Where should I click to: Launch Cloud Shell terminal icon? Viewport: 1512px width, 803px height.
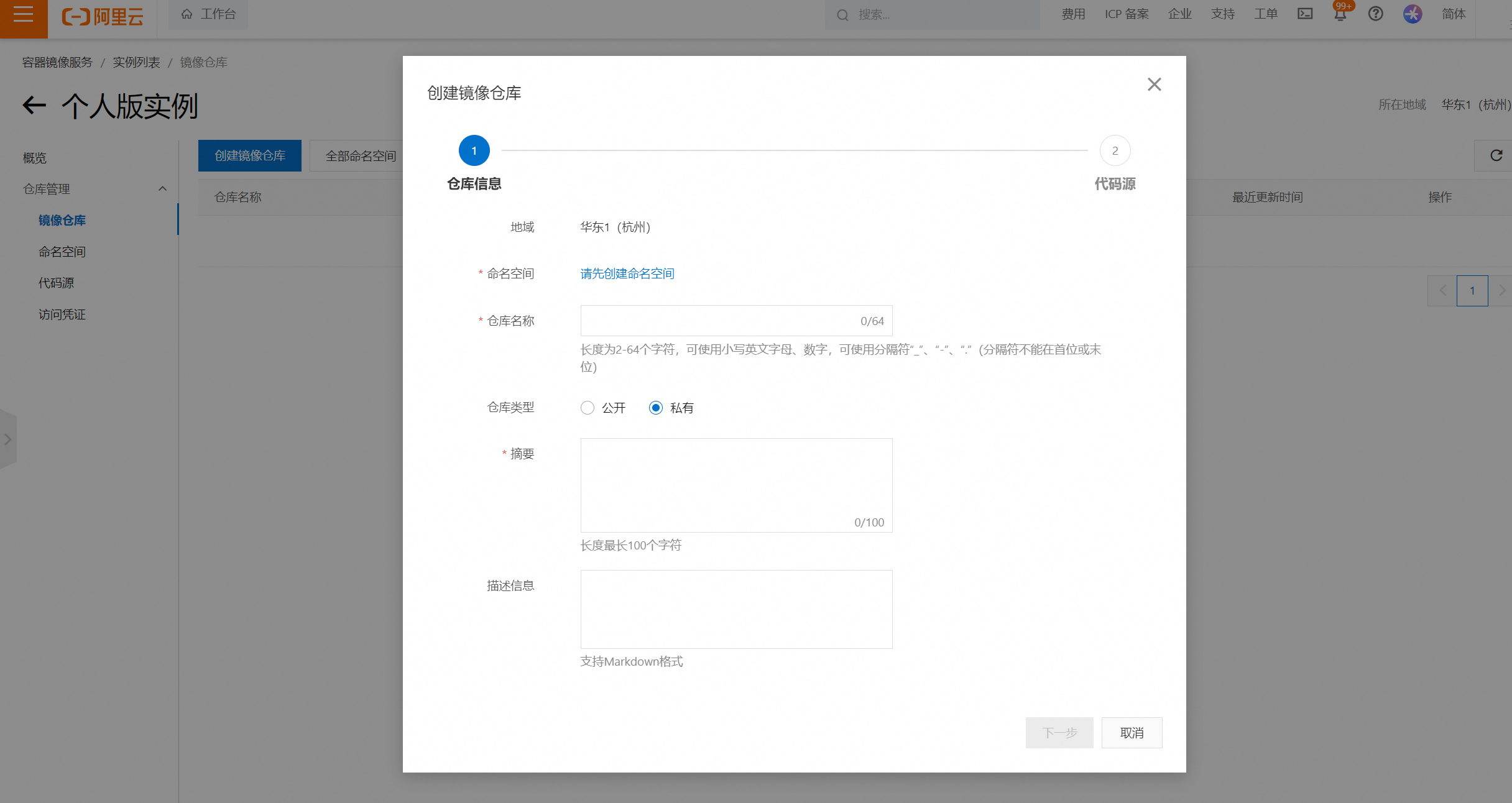[x=1305, y=14]
